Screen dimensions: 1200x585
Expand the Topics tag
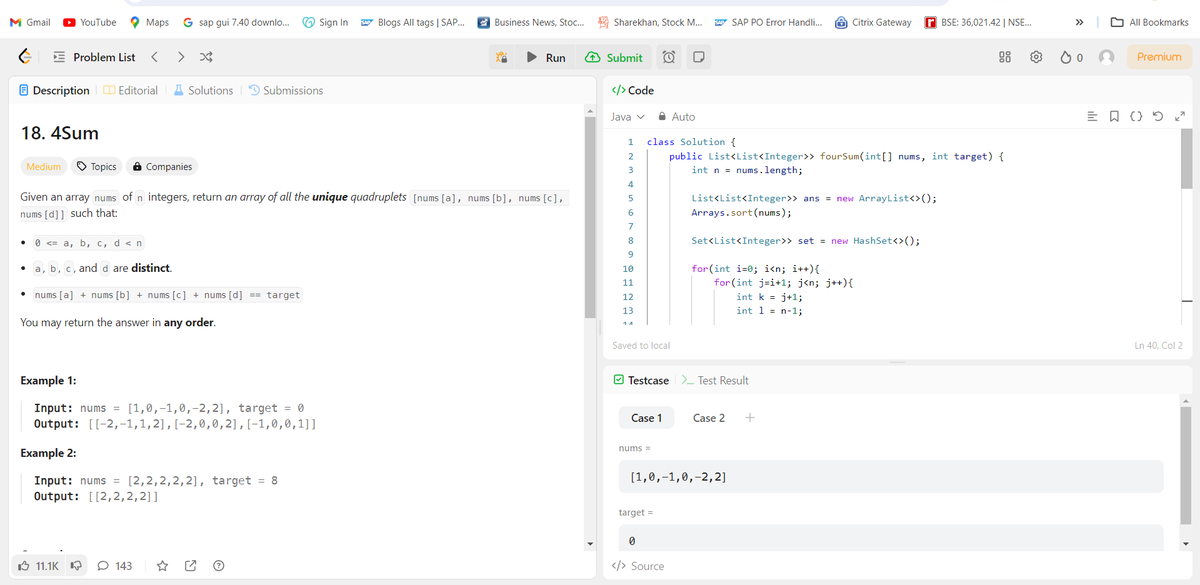point(97,167)
